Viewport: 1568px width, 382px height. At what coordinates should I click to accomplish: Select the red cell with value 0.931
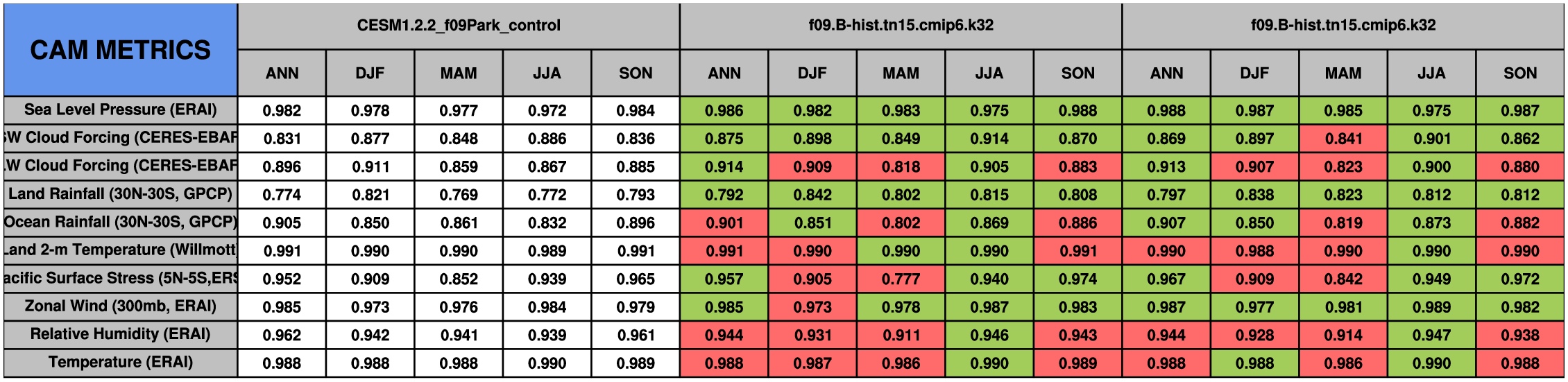(x=812, y=336)
